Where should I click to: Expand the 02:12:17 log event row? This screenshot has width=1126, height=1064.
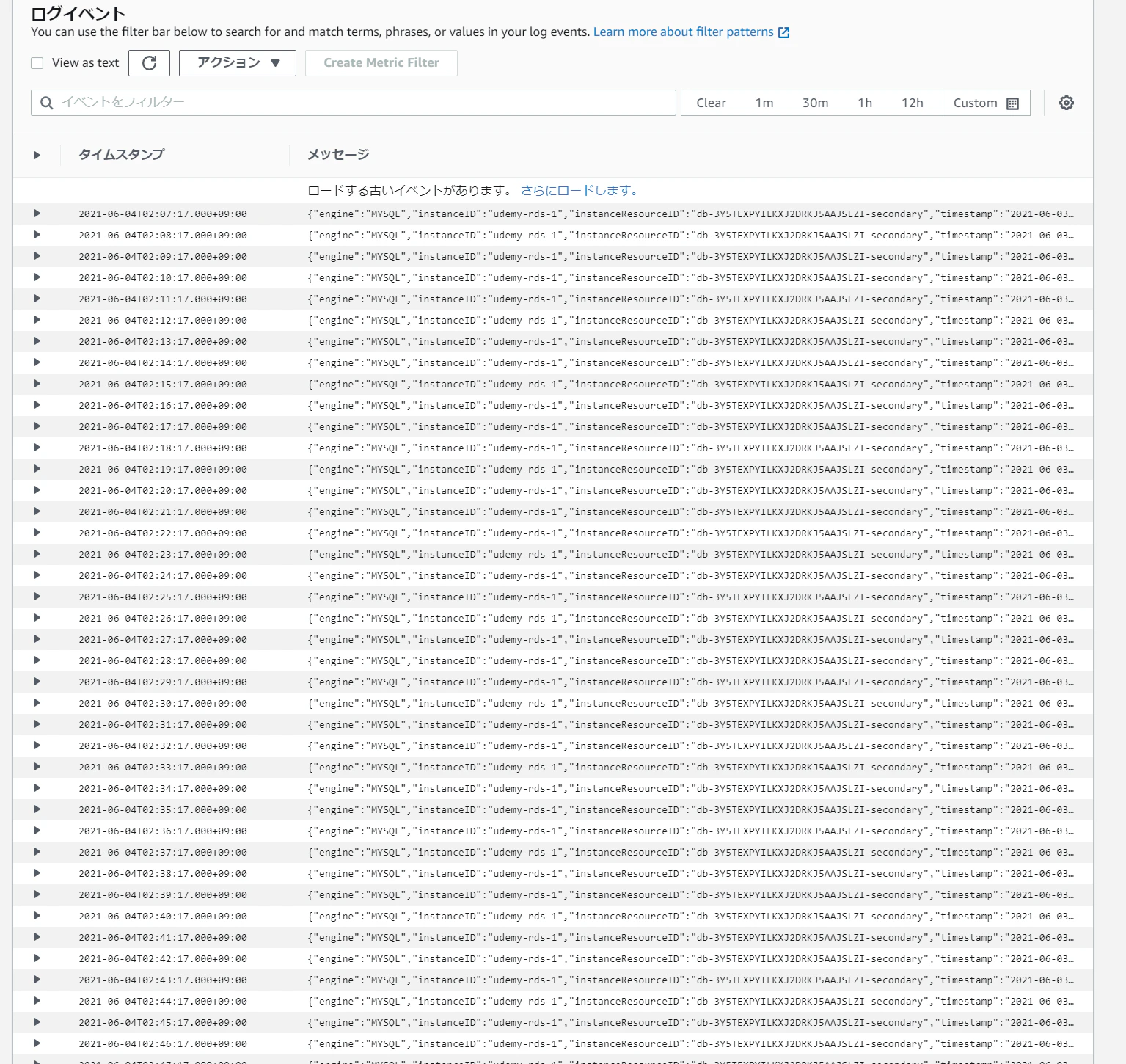pyautogui.click(x=37, y=320)
